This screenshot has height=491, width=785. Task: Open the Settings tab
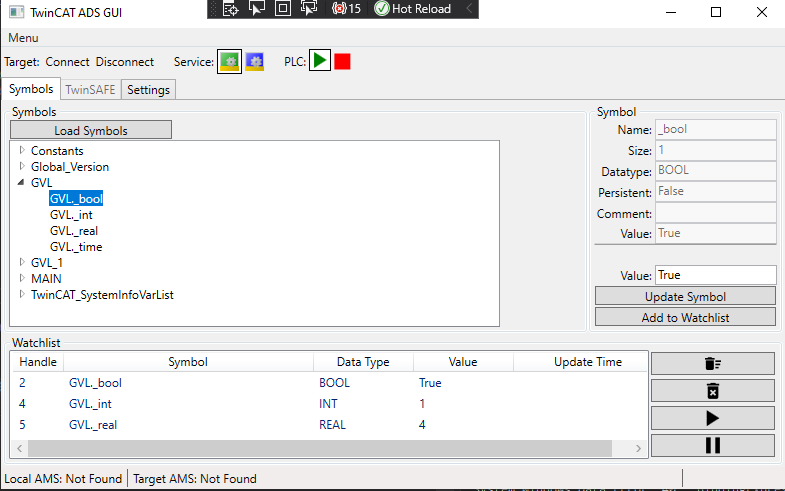click(148, 90)
